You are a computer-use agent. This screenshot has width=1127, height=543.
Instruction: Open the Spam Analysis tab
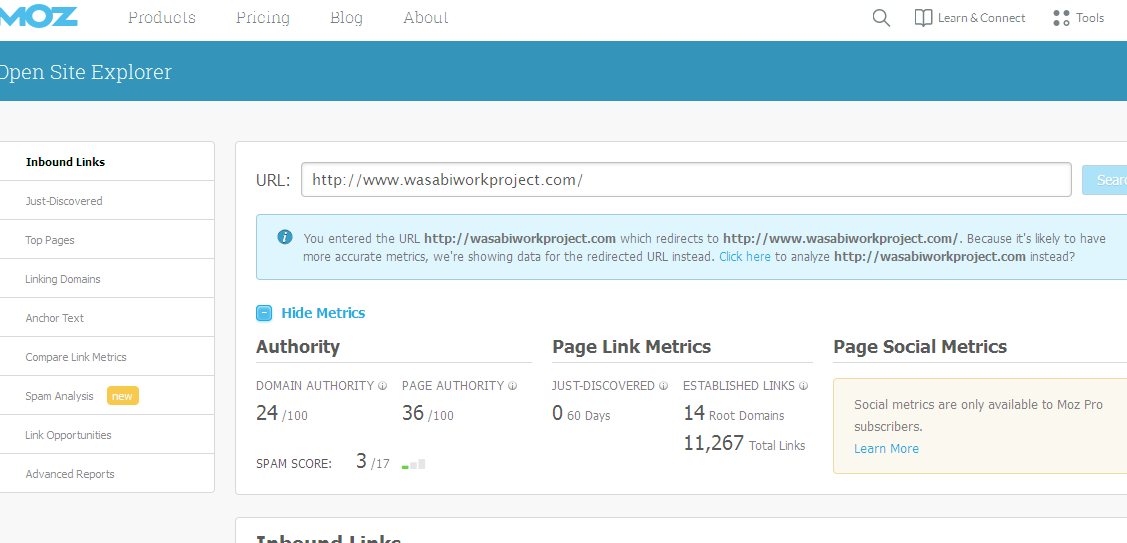[107, 396]
